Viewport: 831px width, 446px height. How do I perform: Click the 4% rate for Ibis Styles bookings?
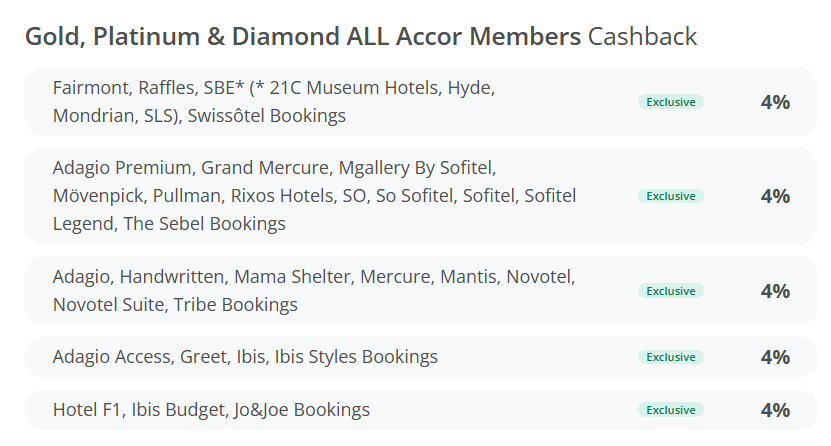[775, 357]
